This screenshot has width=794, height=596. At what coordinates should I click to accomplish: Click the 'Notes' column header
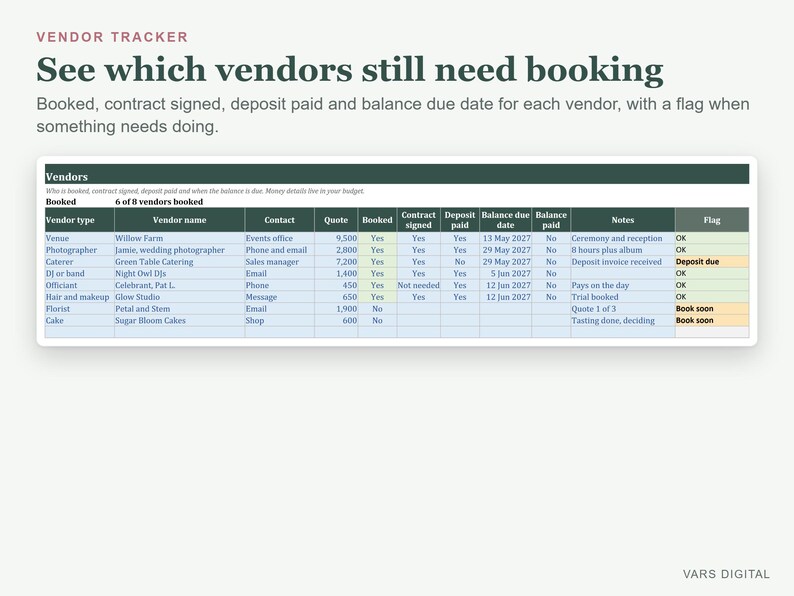tap(623, 220)
